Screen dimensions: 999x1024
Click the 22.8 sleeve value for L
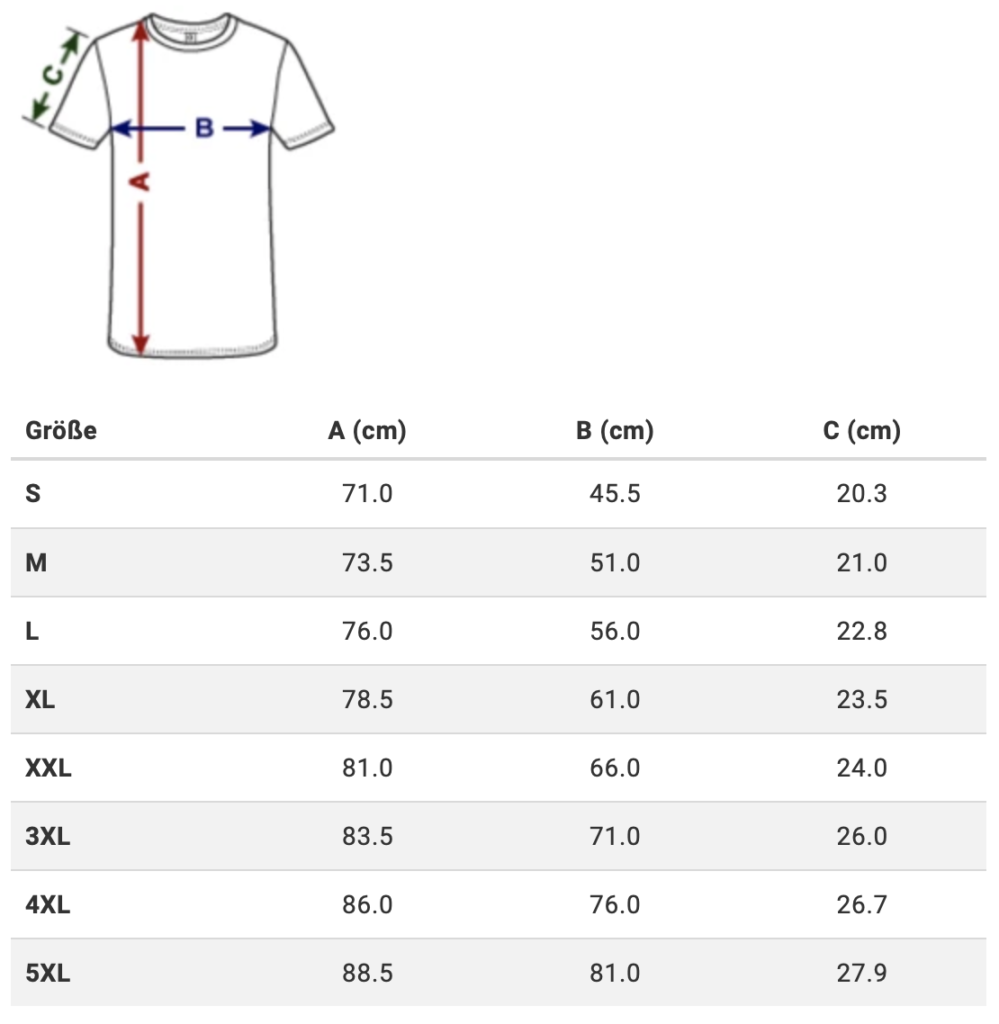point(862,631)
